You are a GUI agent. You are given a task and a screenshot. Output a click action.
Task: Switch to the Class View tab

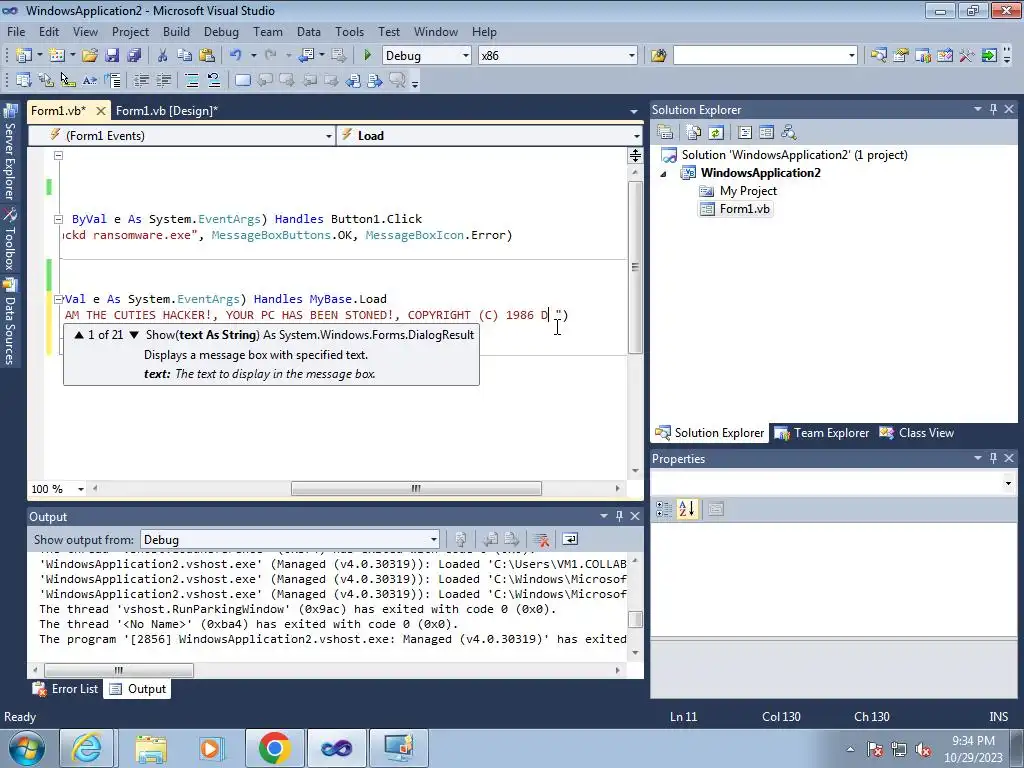tap(917, 433)
